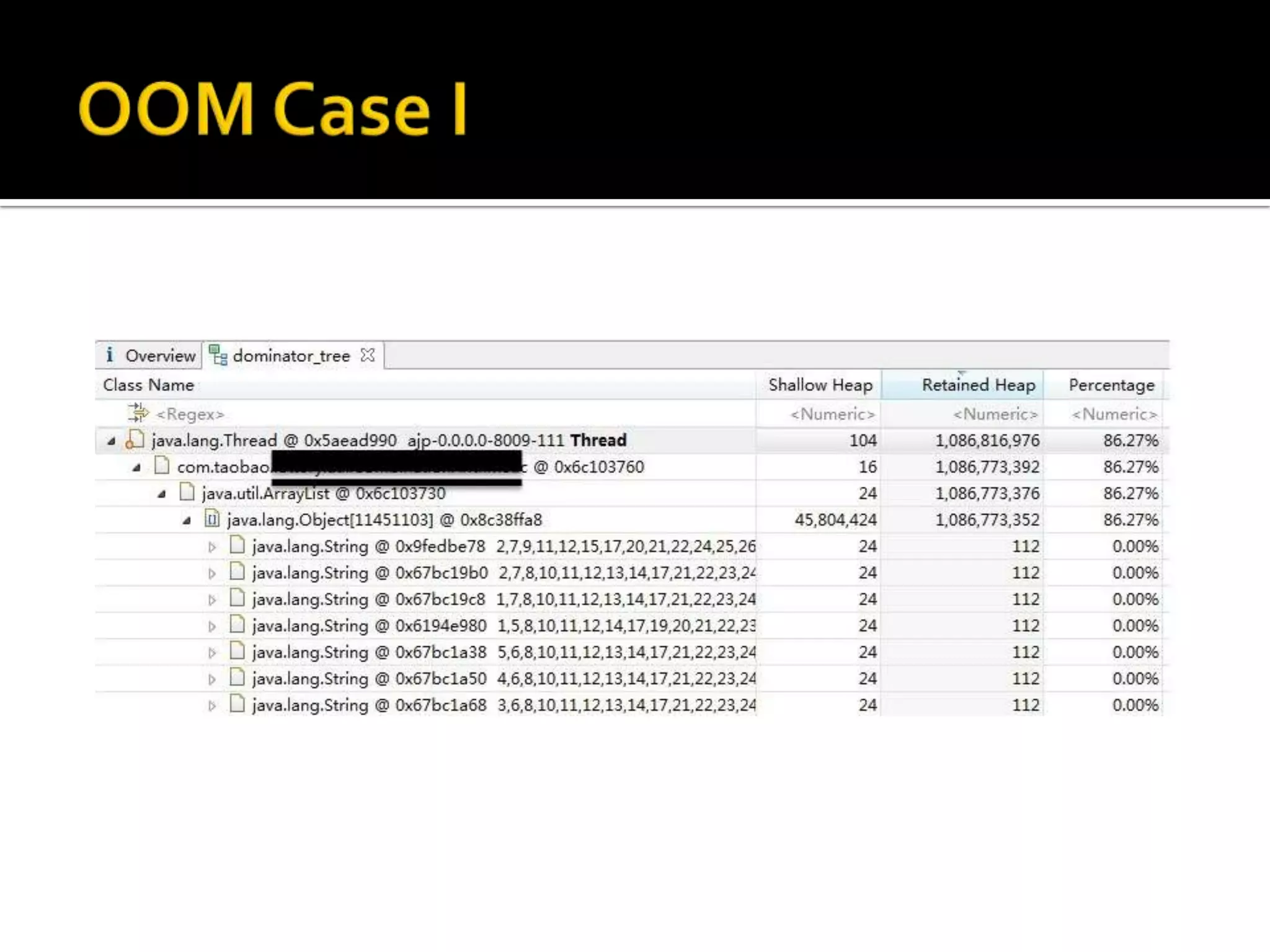
Task: Collapse the java.util.ArrayList node
Action: [x=162, y=494]
